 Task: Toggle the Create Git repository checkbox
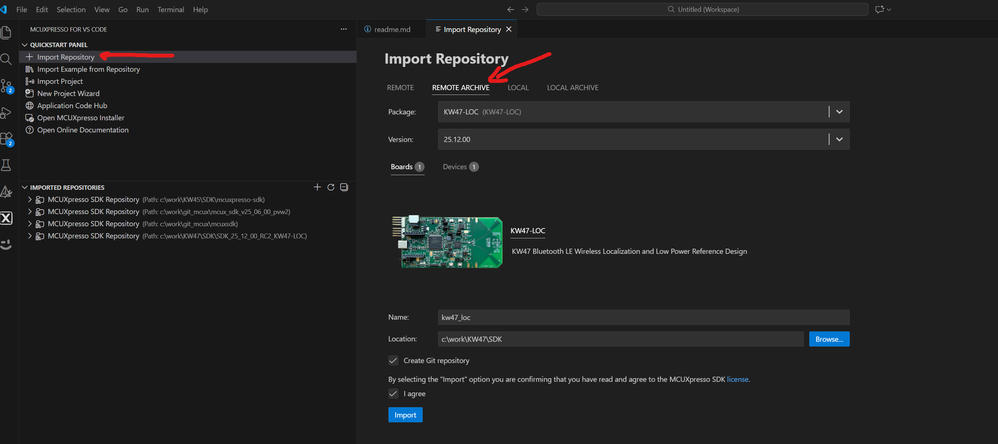tap(394, 360)
